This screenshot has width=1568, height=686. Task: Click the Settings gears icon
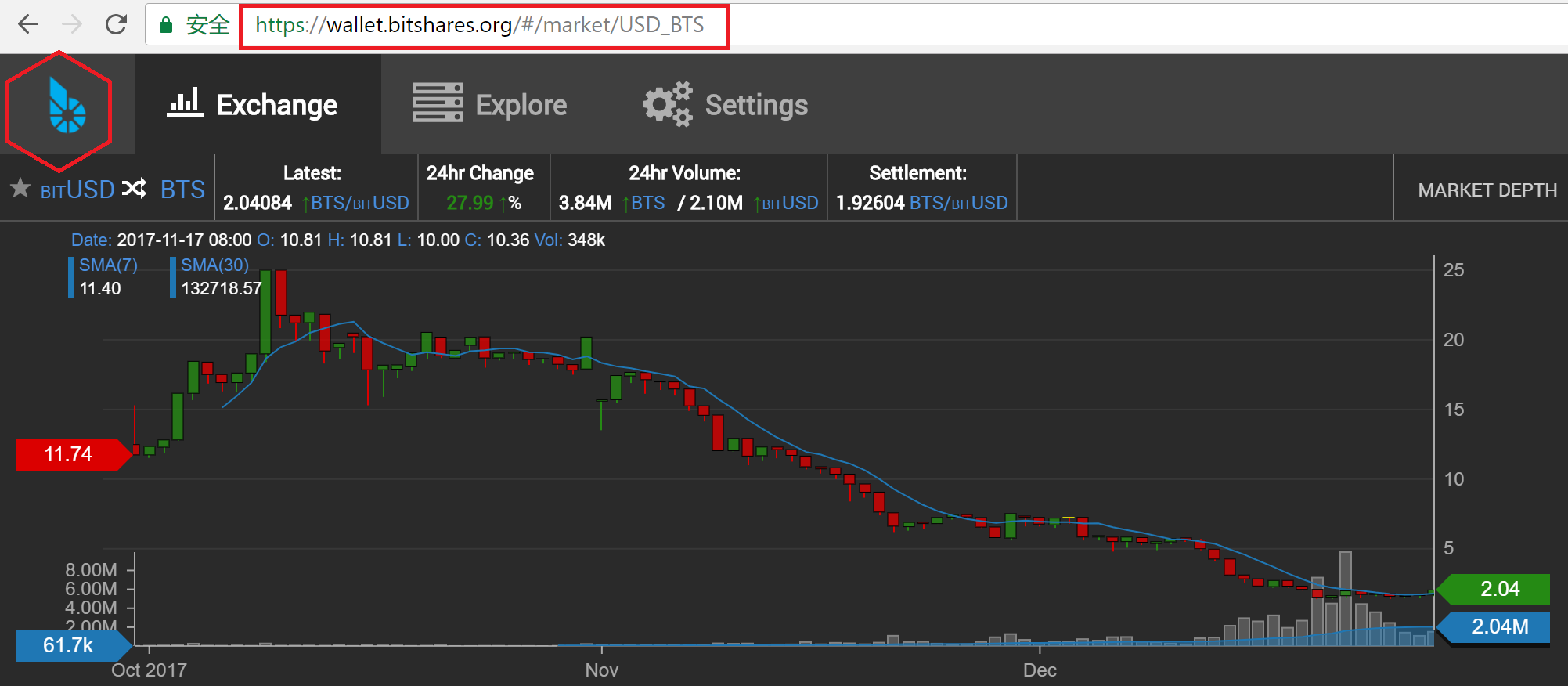(668, 104)
